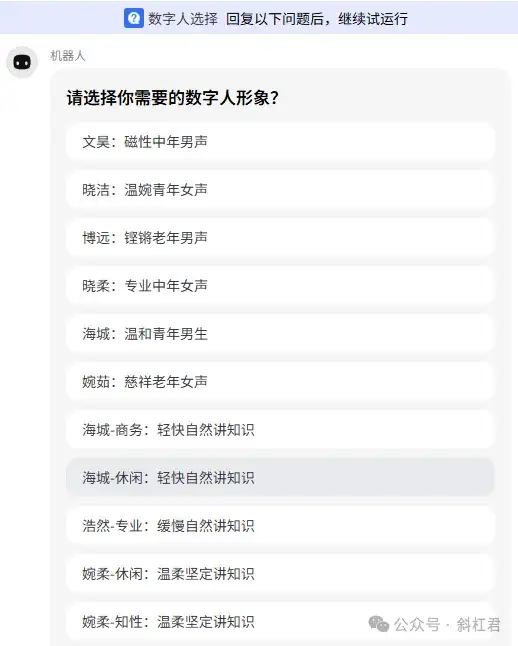Select 浩然-专业:缓慢自然讲知识 option
The width and height of the screenshot is (518, 646).
[280, 526]
